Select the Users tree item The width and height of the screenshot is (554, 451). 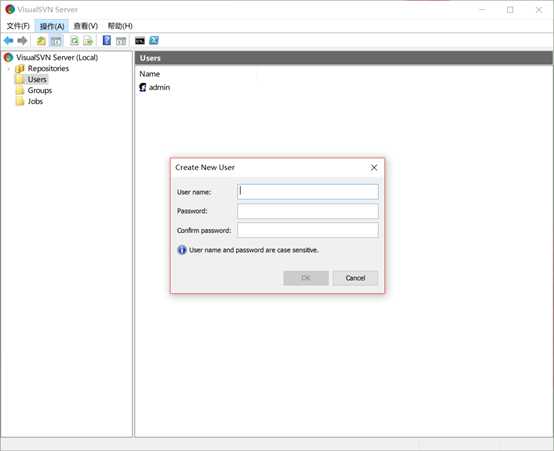pyautogui.click(x=37, y=80)
